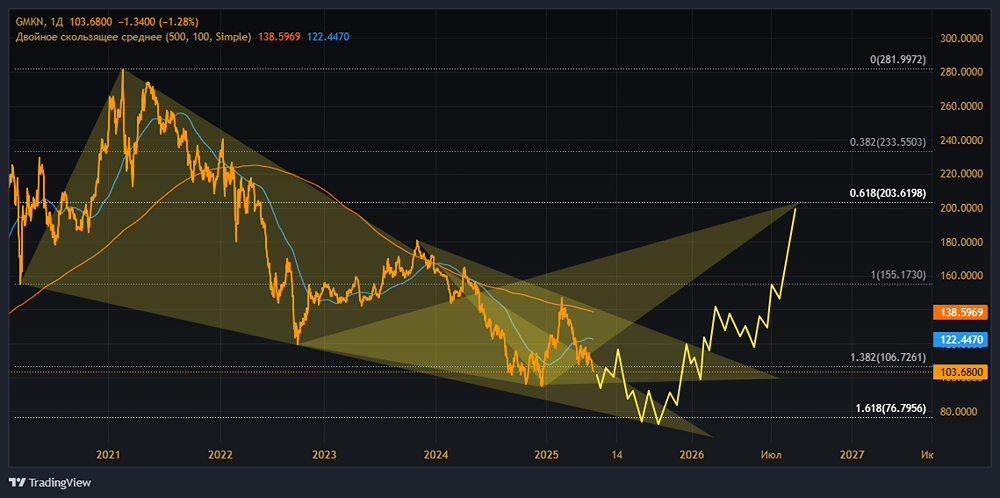
Task: Select Fibonacci level 0.618(203.6198) label
Action: point(888,193)
